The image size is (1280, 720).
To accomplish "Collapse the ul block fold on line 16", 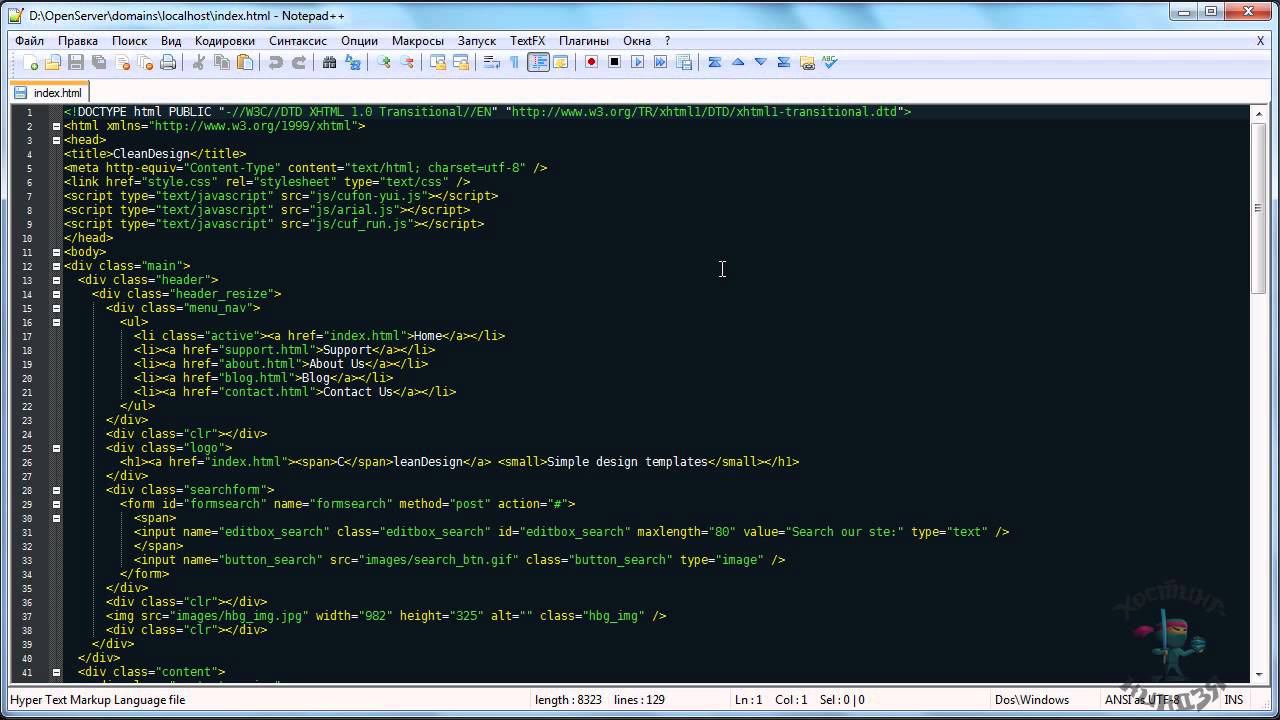I will pos(56,322).
